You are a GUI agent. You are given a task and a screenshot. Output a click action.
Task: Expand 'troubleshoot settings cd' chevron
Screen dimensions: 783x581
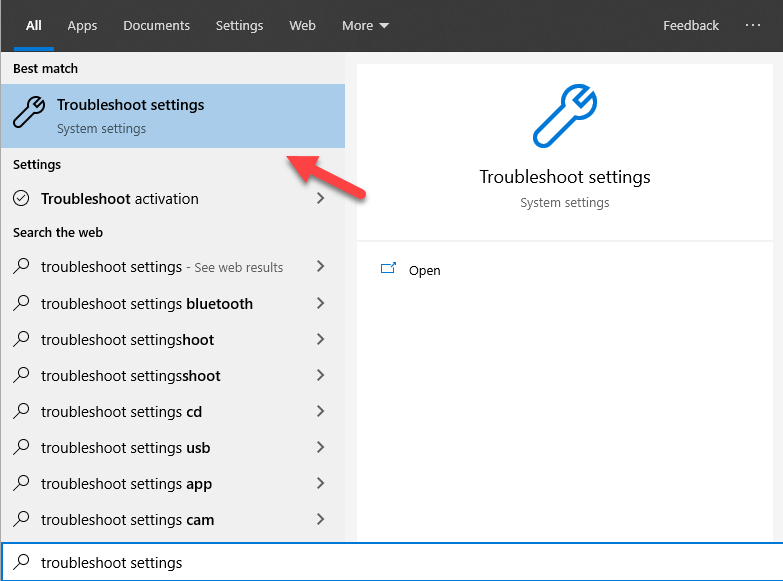tap(320, 412)
